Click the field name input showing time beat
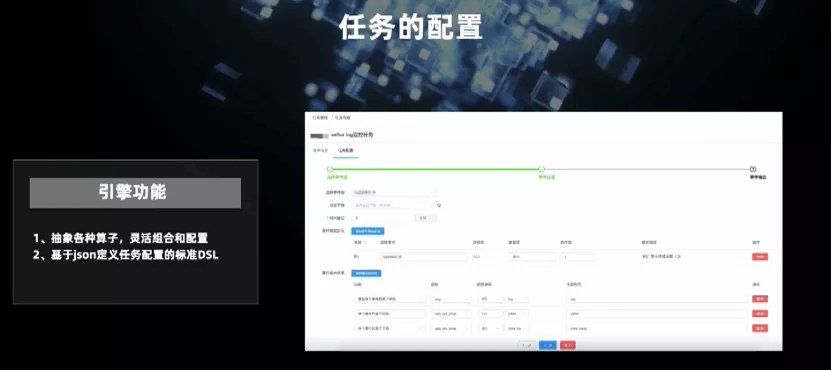This screenshot has height=370, width=832. coord(656,329)
